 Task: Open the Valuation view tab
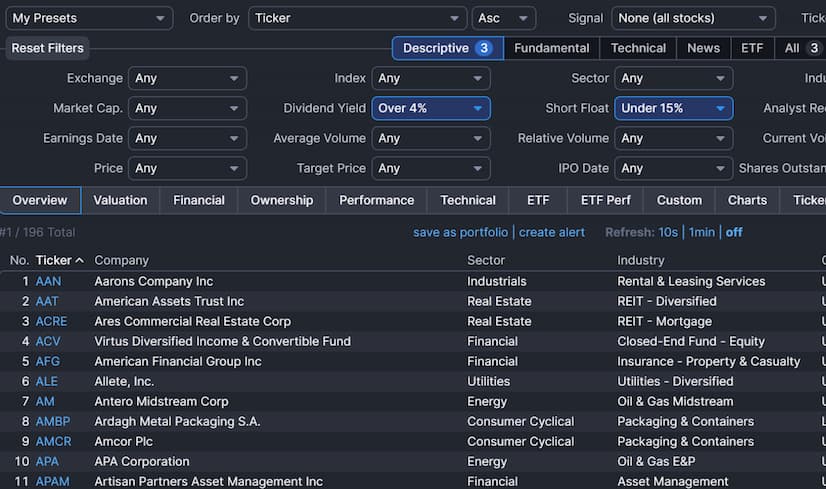[x=120, y=200]
